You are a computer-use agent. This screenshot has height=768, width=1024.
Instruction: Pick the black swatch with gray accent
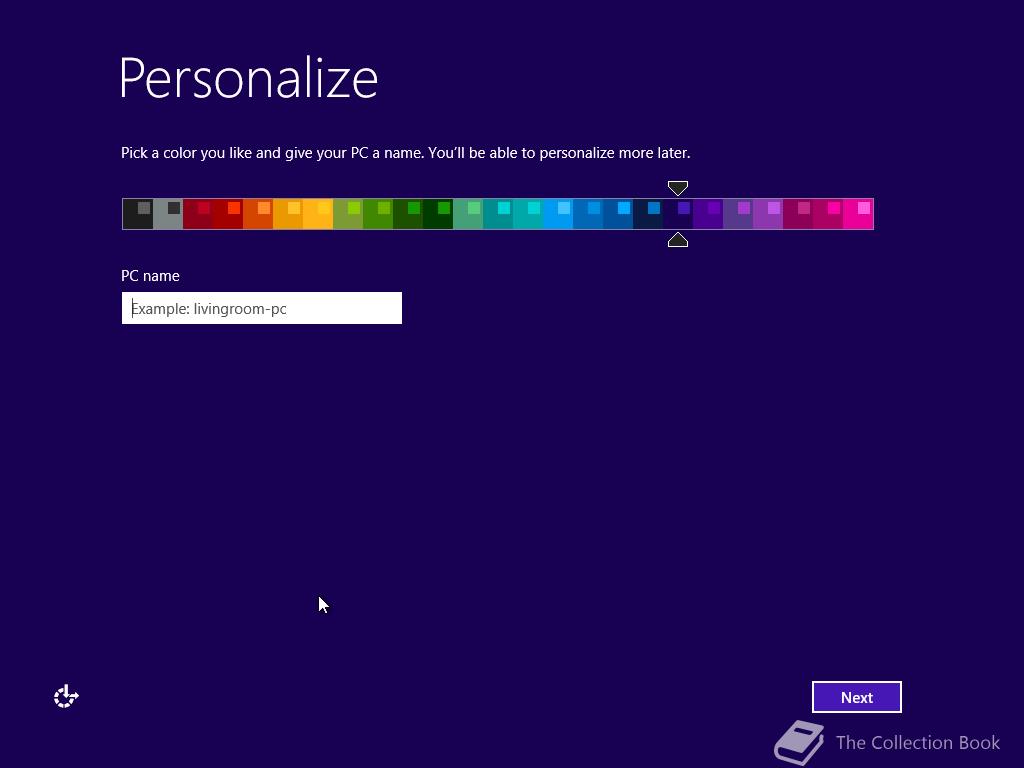(x=138, y=214)
